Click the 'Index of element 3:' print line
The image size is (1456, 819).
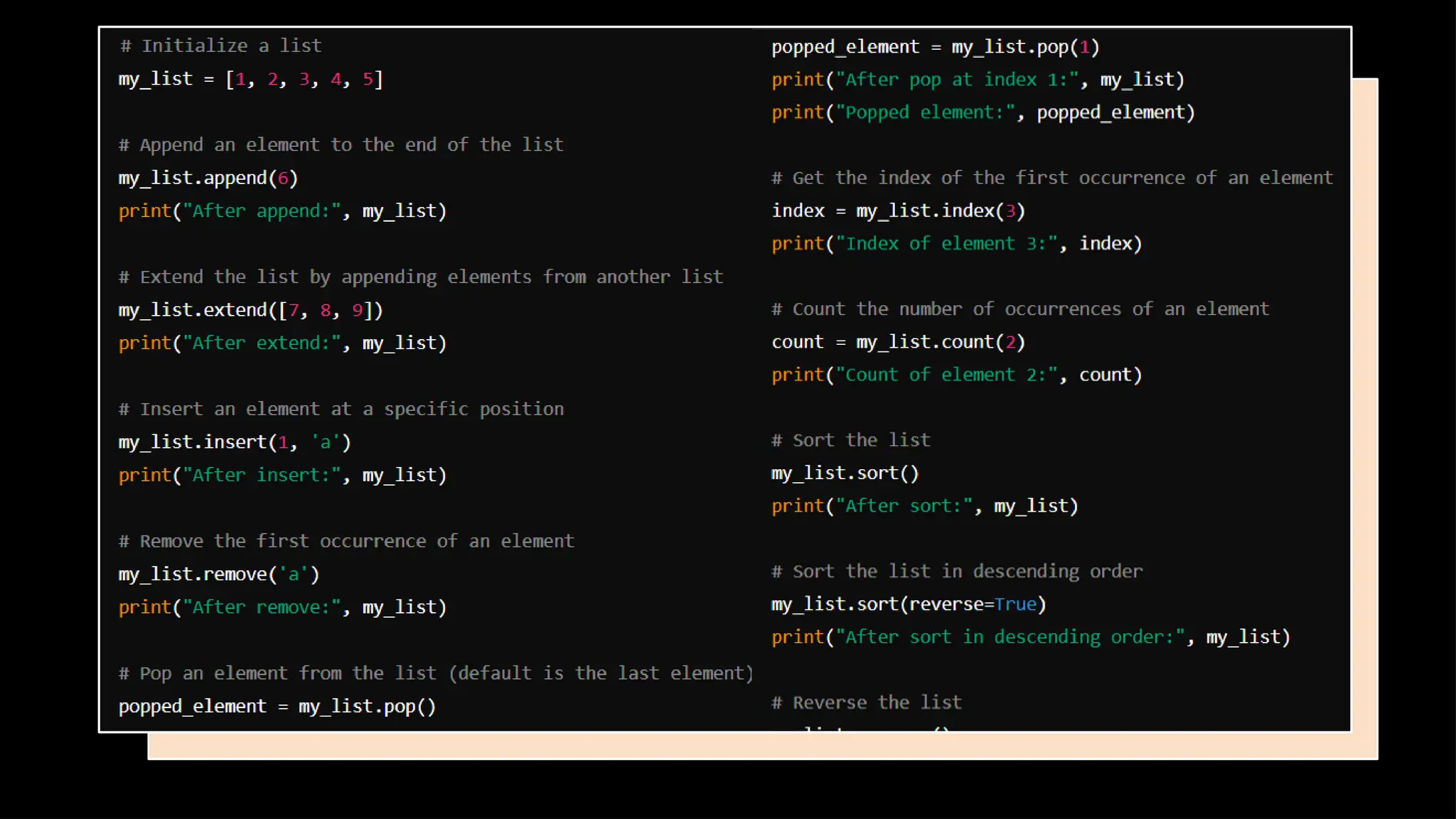[956, 244]
